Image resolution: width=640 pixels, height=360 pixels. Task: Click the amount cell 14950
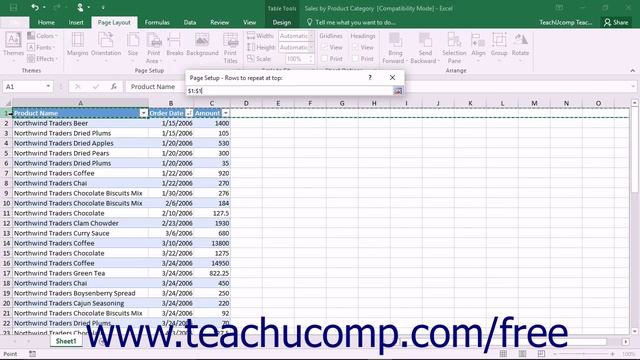[212, 263]
